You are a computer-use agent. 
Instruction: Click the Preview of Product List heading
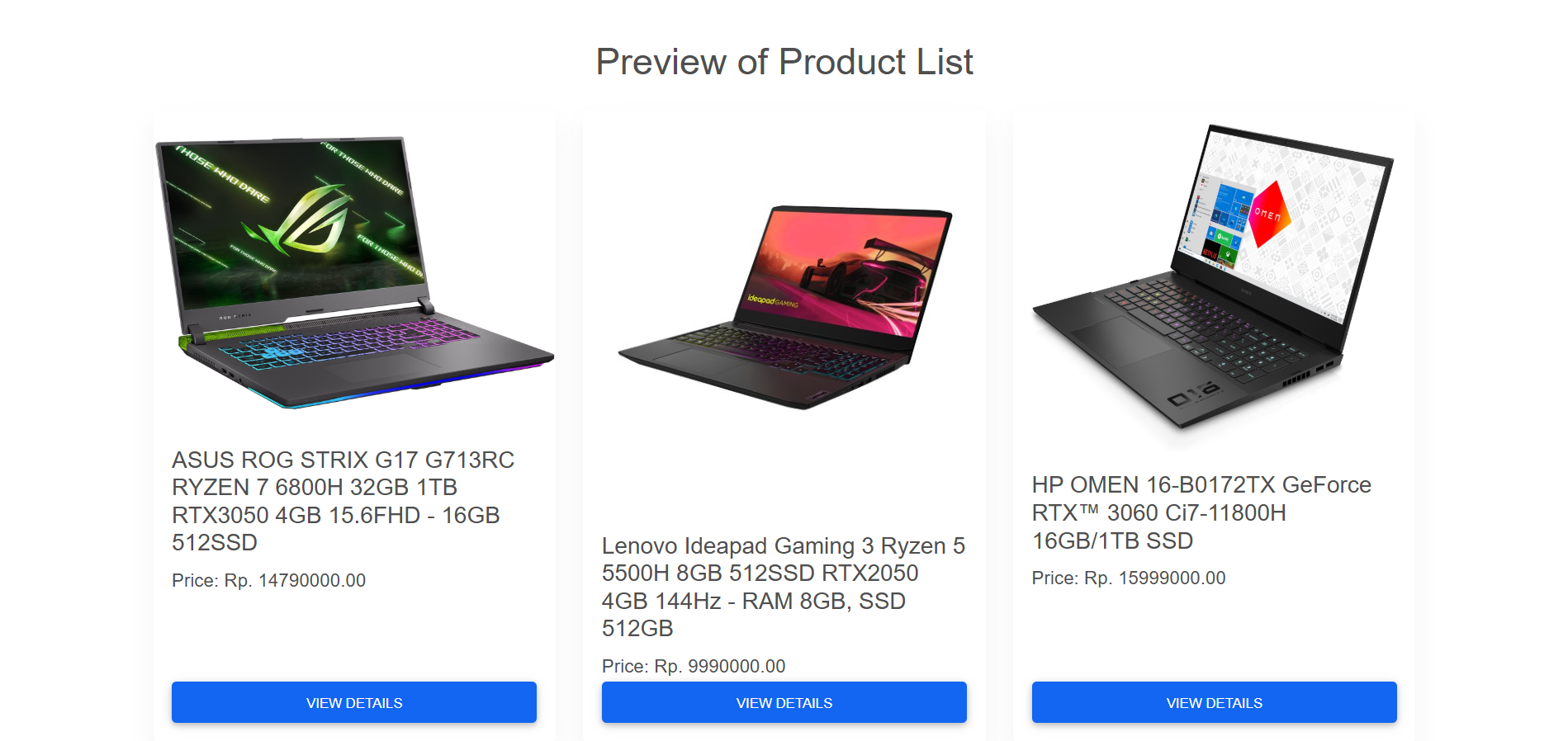784,62
